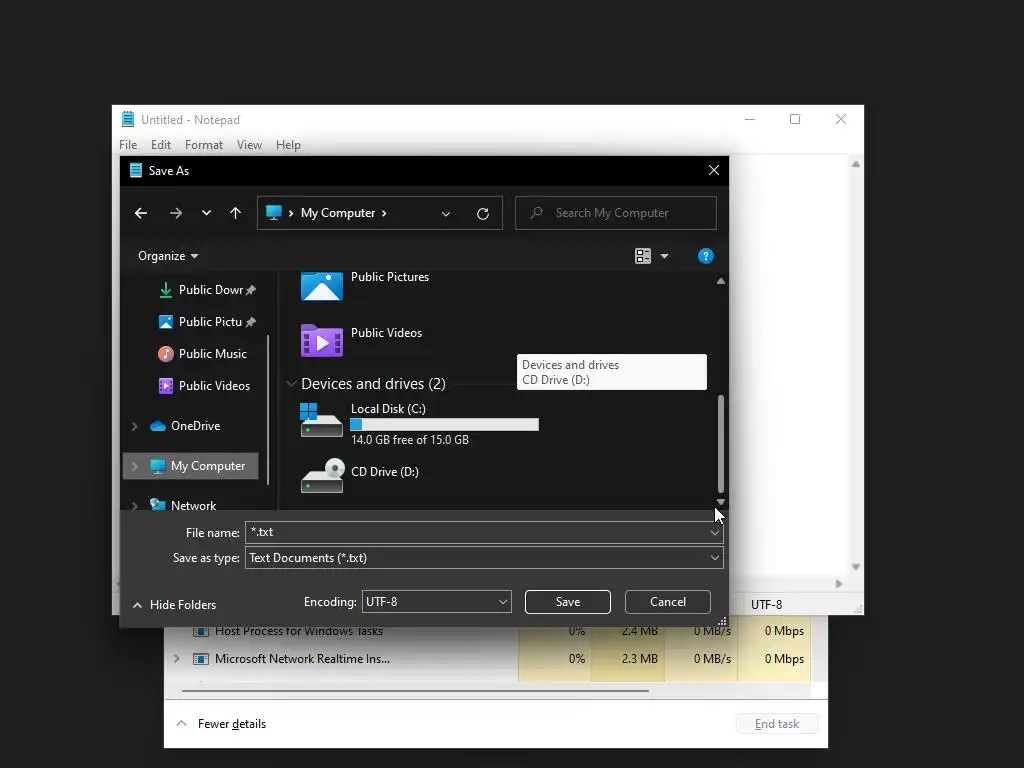The width and height of the screenshot is (1024, 768).
Task: Open Notepad File menu
Action: coord(128,145)
